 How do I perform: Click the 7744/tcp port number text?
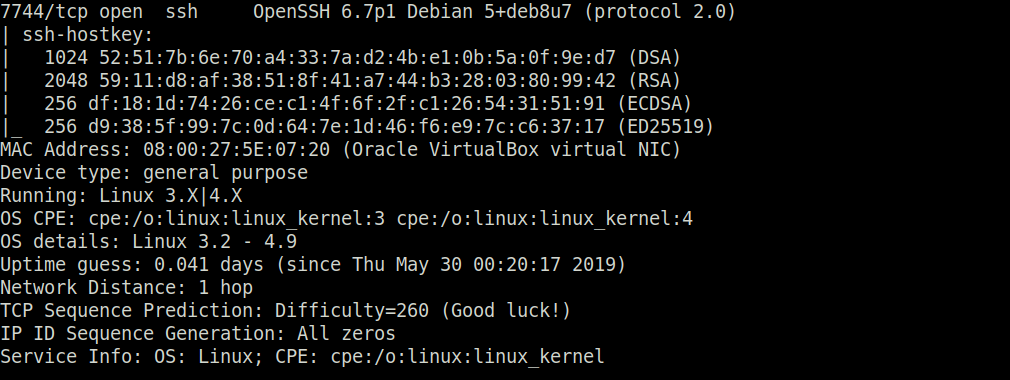point(44,12)
